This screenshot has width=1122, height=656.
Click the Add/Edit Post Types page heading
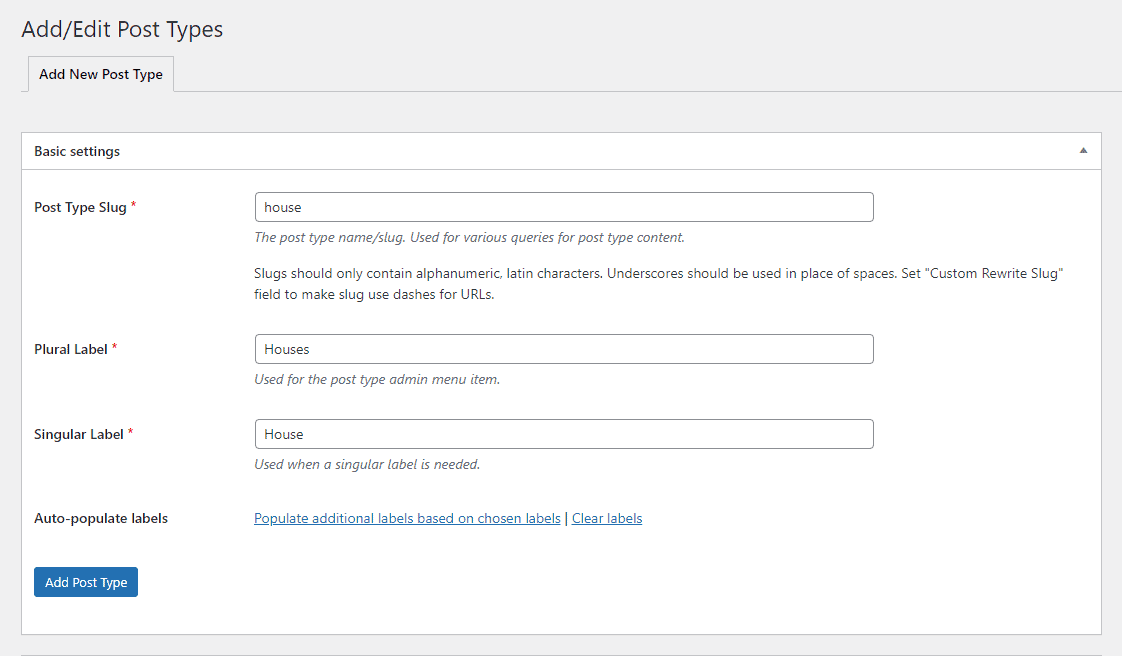click(x=122, y=30)
